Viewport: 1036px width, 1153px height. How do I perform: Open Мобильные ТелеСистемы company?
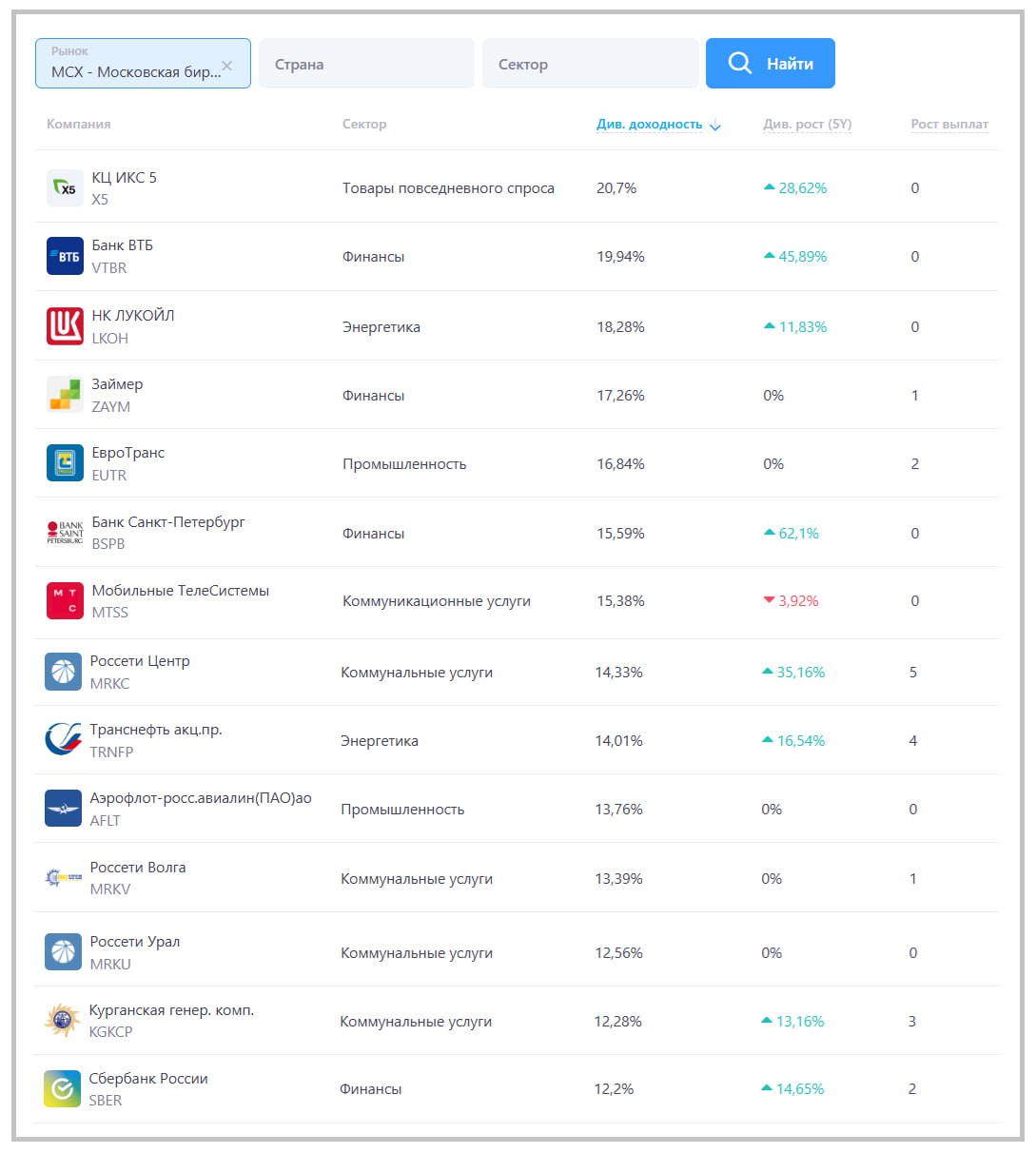point(181,591)
